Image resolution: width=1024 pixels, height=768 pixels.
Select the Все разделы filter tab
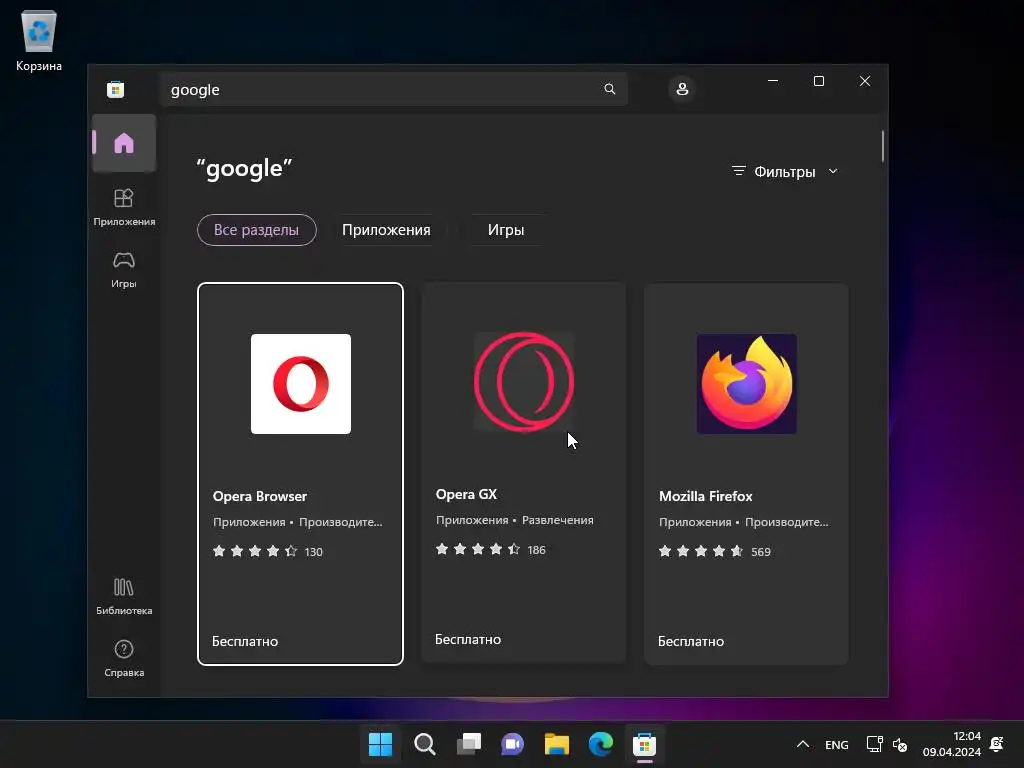click(x=257, y=230)
